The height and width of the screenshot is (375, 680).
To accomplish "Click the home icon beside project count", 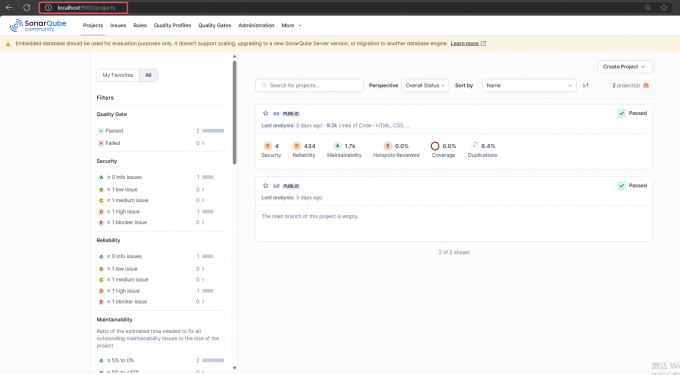I will coord(646,85).
